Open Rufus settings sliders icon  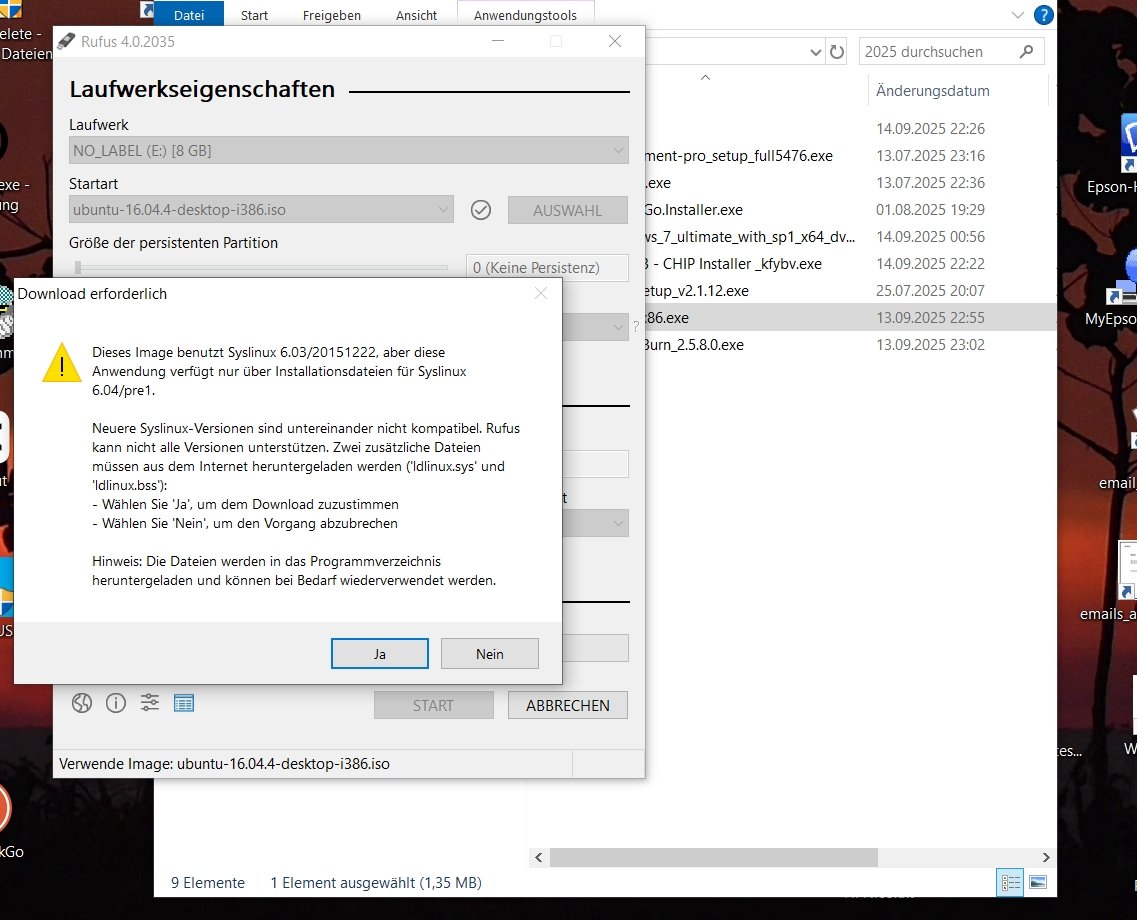coord(150,703)
